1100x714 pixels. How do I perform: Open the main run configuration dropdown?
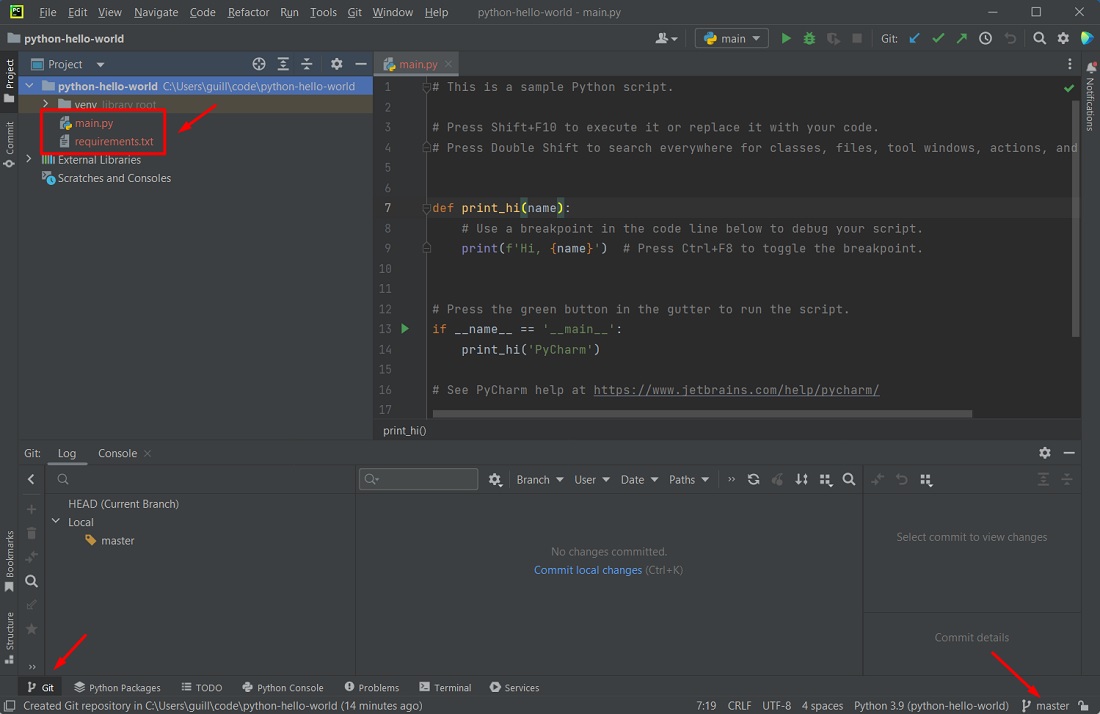(731, 37)
